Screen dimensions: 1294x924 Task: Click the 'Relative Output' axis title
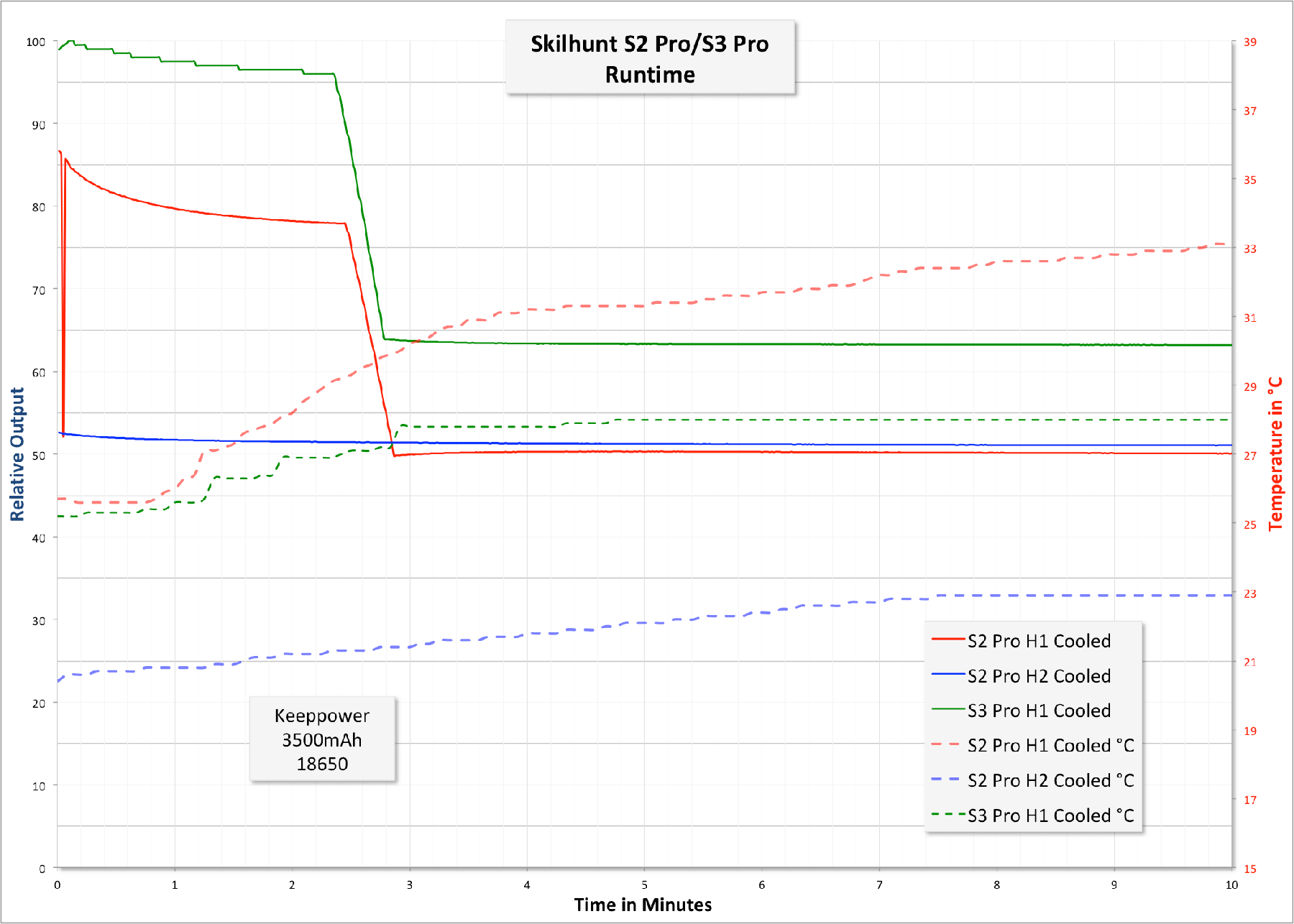point(17,454)
